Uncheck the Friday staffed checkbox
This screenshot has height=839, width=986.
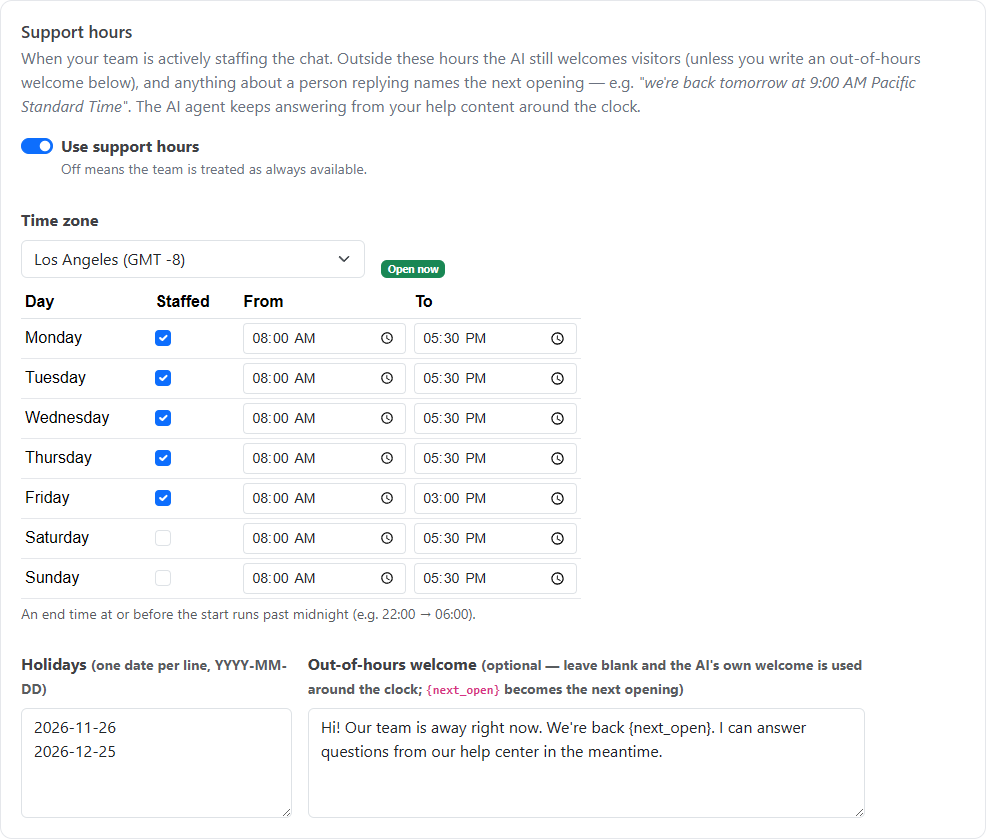pos(163,498)
